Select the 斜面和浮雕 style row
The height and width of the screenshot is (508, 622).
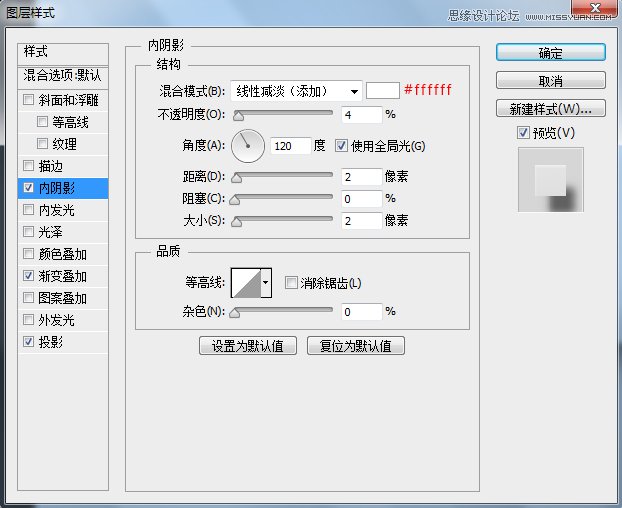63,100
